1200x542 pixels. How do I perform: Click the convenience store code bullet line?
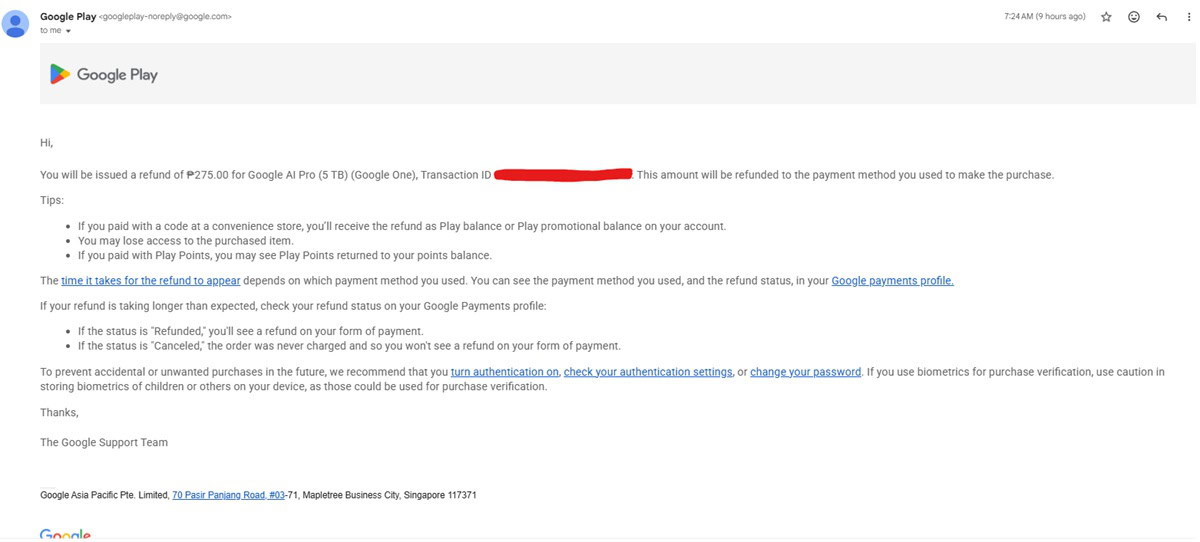coord(402,226)
